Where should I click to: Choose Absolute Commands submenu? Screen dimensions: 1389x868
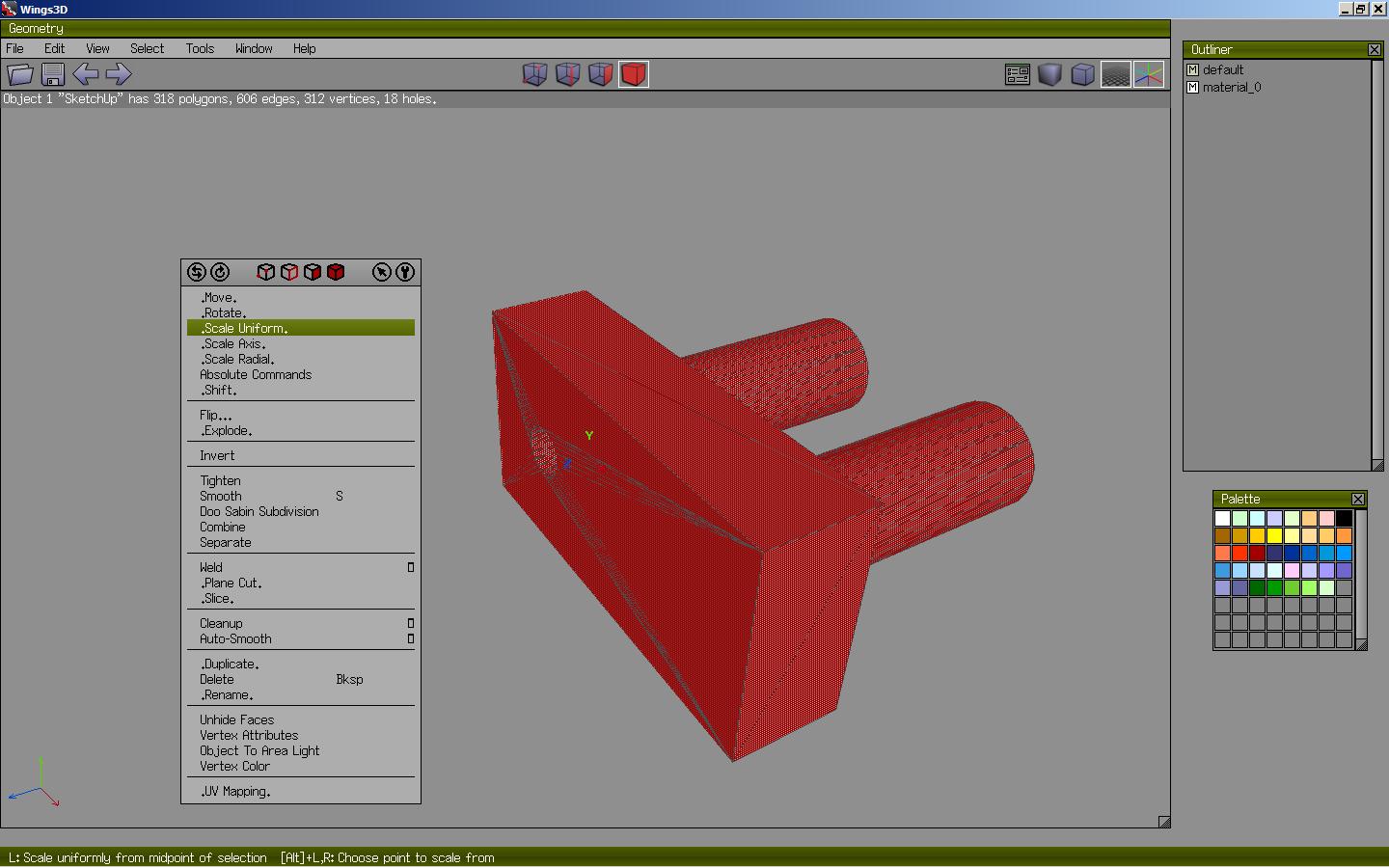click(301, 374)
